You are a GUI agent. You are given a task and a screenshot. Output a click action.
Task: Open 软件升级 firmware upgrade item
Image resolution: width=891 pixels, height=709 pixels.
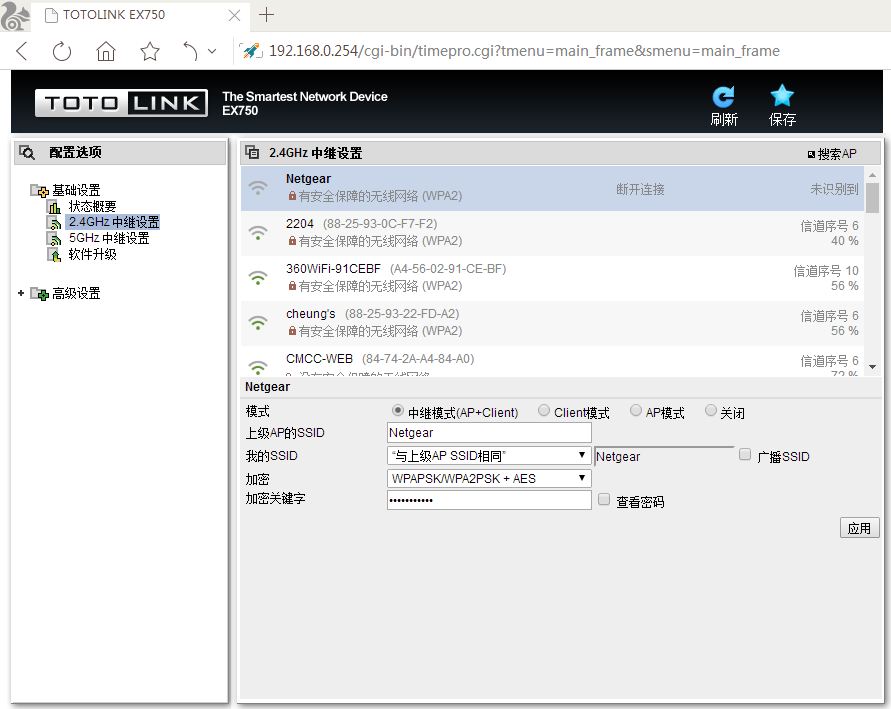click(x=92, y=254)
